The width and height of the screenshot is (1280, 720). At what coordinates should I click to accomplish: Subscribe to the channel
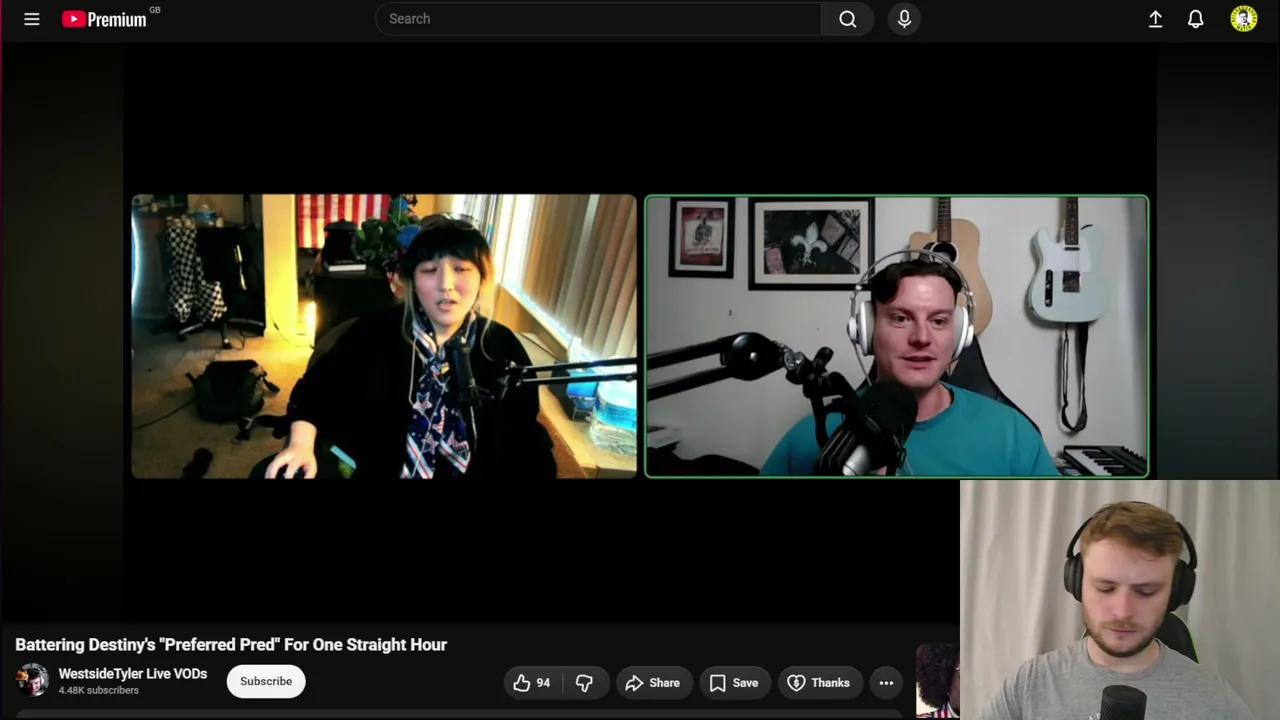point(266,681)
